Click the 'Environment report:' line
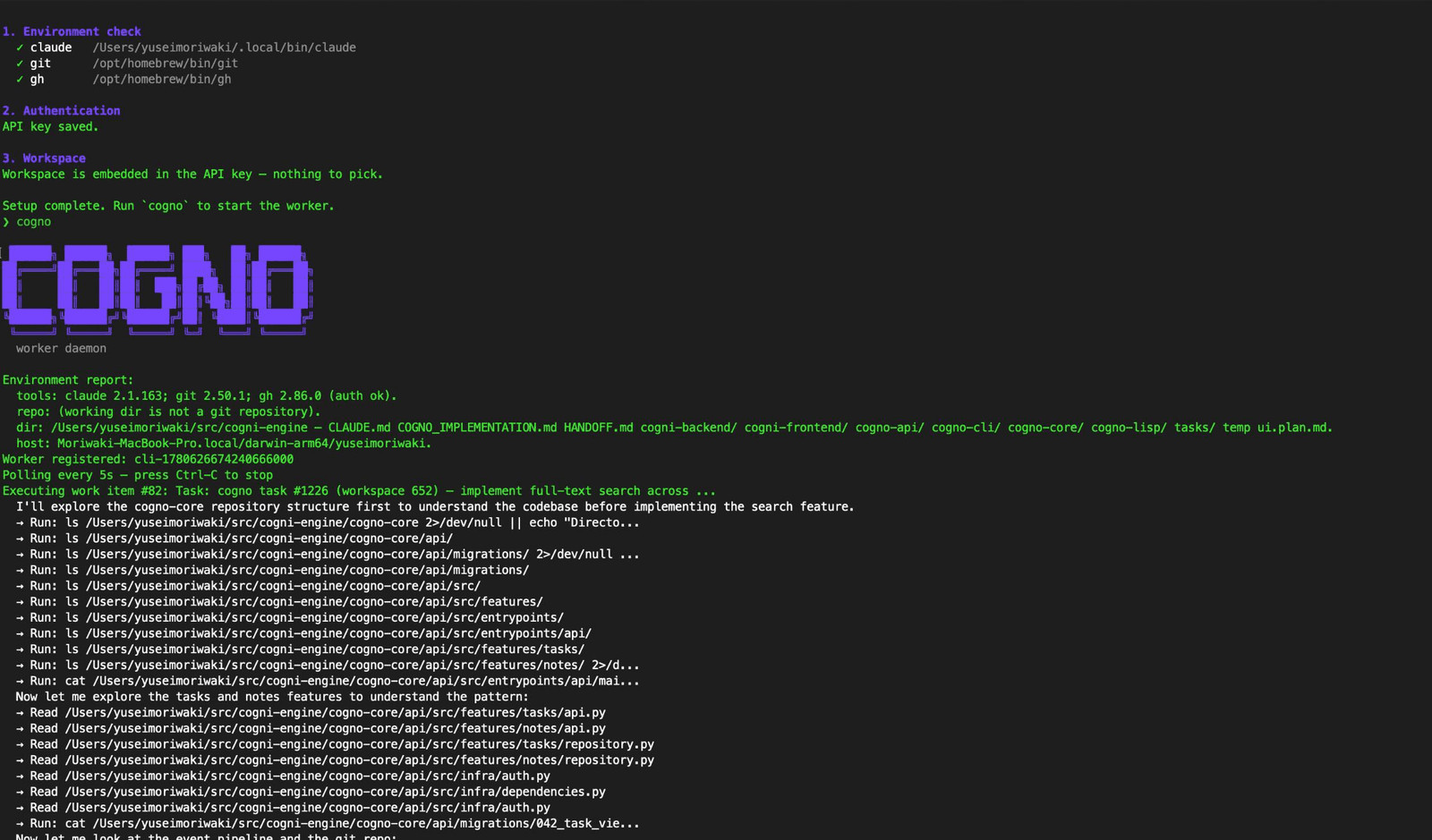The height and width of the screenshot is (840, 1432). (x=68, y=380)
